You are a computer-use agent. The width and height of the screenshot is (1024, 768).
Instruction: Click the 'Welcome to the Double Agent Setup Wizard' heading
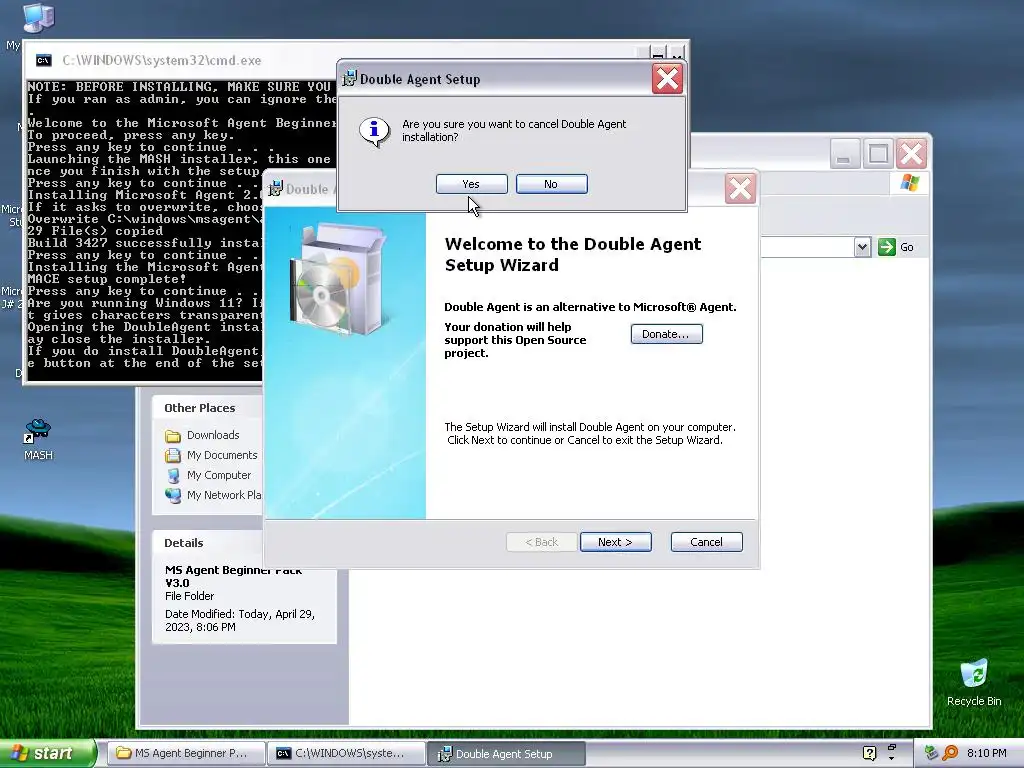pyautogui.click(x=573, y=255)
